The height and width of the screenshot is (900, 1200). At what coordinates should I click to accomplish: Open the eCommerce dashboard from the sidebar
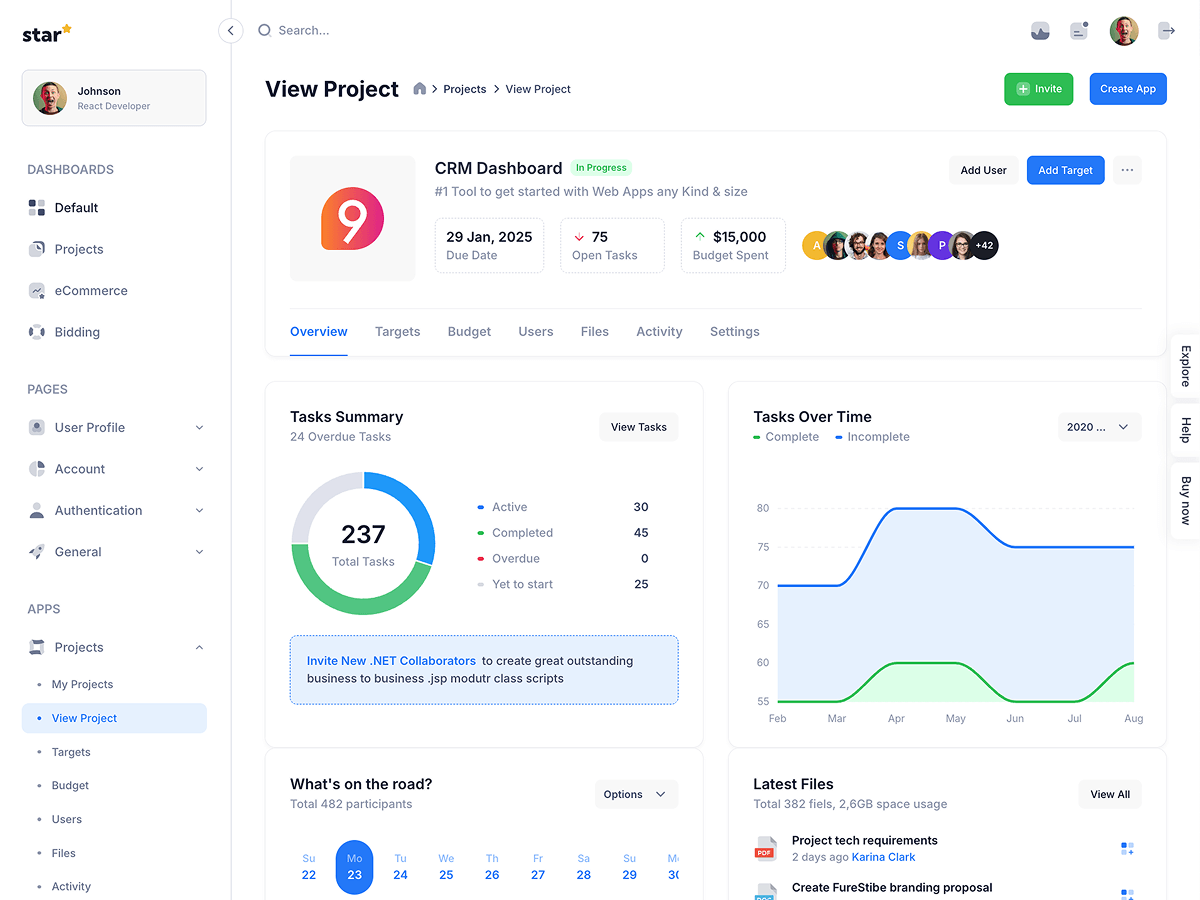click(x=90, y=290)
